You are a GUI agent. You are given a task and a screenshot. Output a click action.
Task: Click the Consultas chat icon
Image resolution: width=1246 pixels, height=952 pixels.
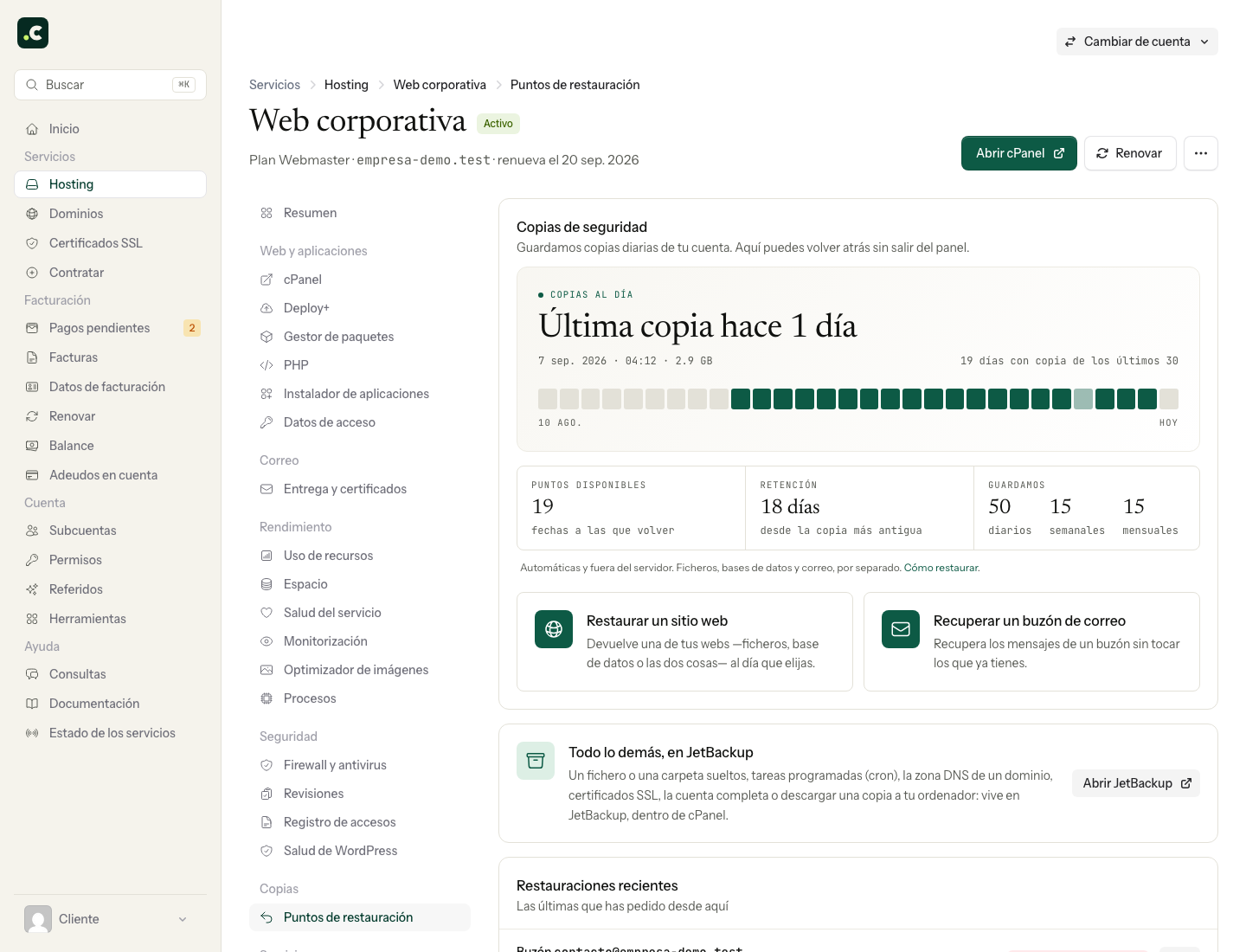point(32,674)
